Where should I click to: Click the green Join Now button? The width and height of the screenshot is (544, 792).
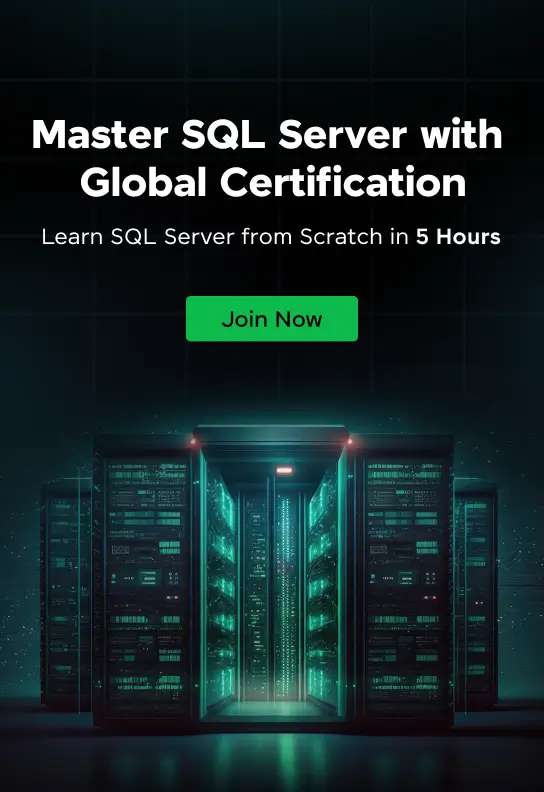coord(272,319)
